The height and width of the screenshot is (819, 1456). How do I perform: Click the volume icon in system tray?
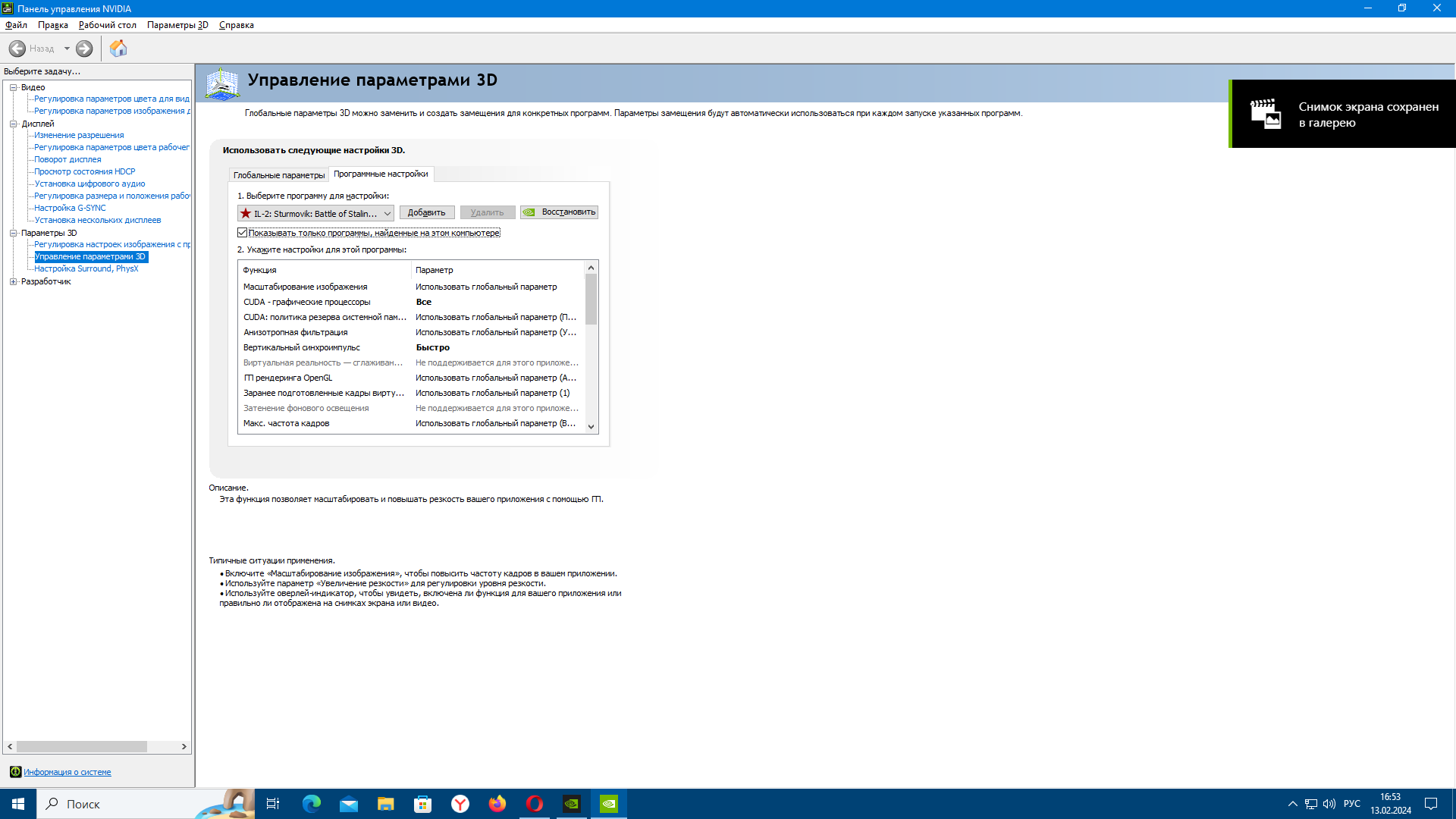coord(1329,804)
